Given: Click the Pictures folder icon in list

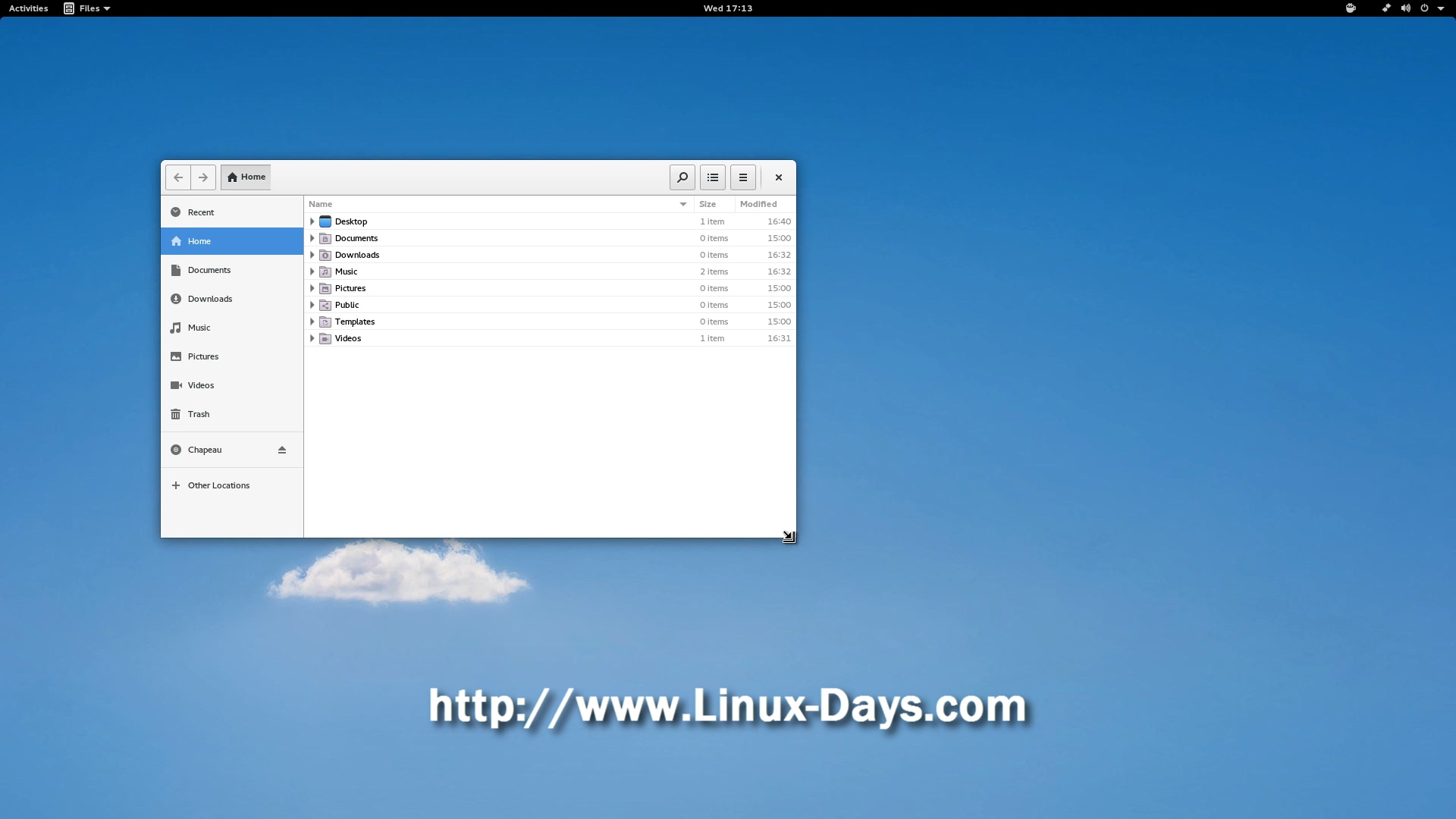Looking at the screenshot, I should (x=325, y=288).
